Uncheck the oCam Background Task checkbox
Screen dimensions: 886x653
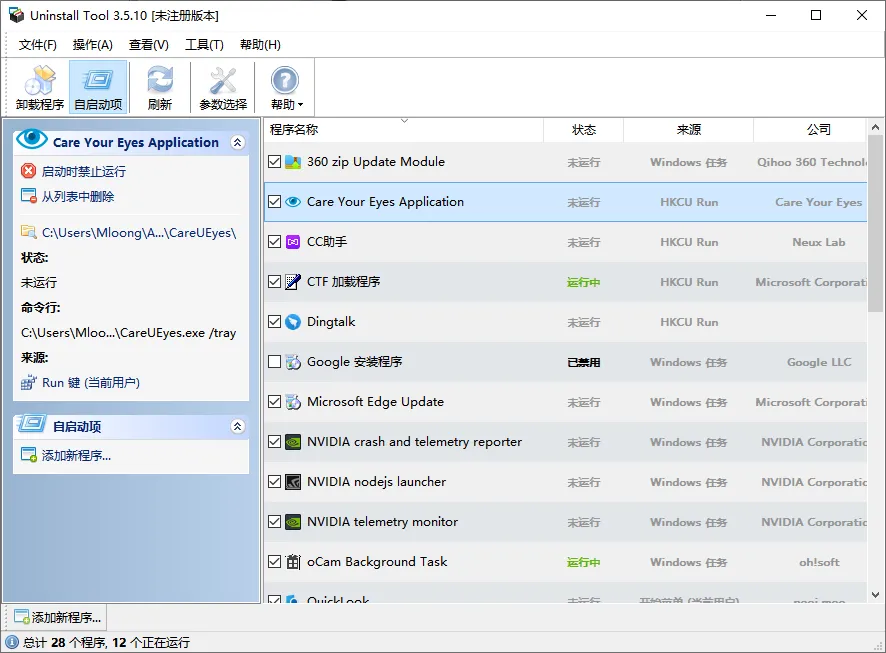pos(275,562)
